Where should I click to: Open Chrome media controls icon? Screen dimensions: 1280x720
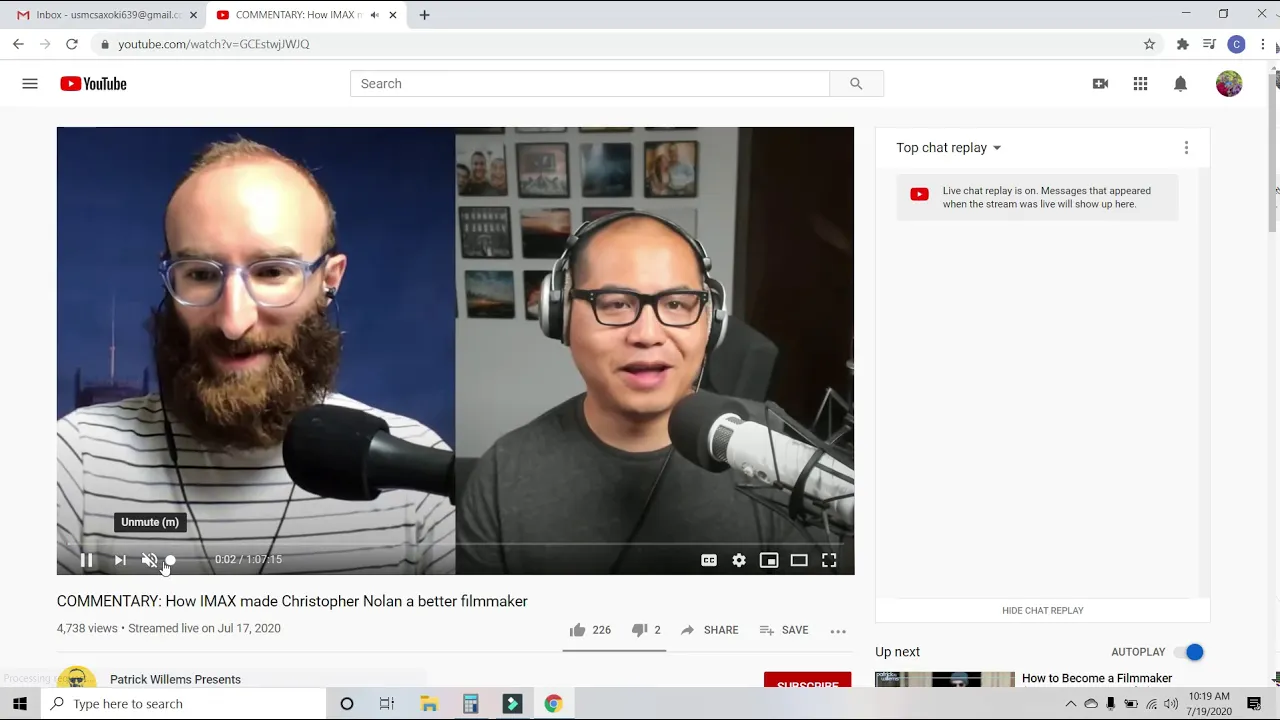(1209, 44)
